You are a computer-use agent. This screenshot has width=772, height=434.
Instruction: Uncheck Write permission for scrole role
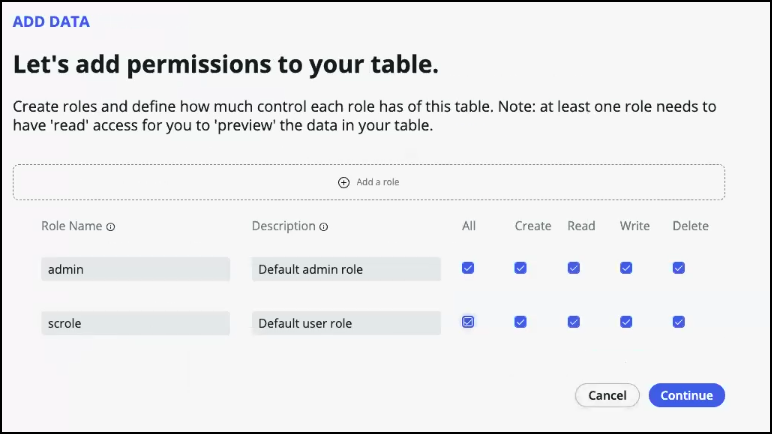[x=626, y=322]
